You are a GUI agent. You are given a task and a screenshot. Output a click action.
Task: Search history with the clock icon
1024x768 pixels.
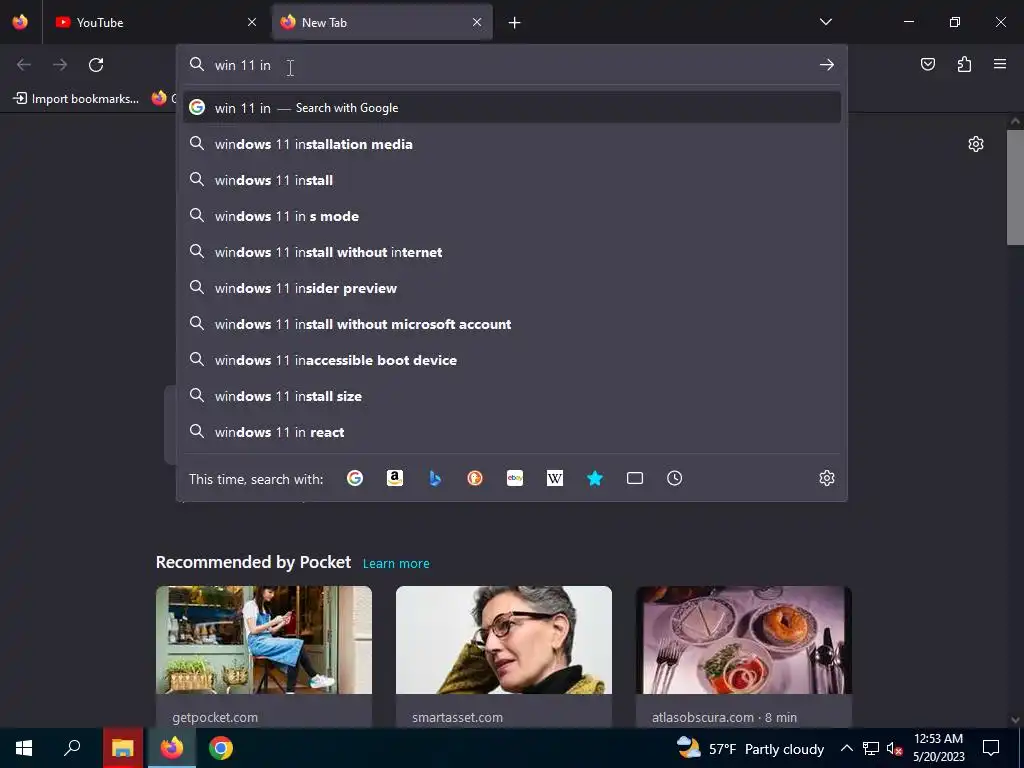[x=675, y=478]
